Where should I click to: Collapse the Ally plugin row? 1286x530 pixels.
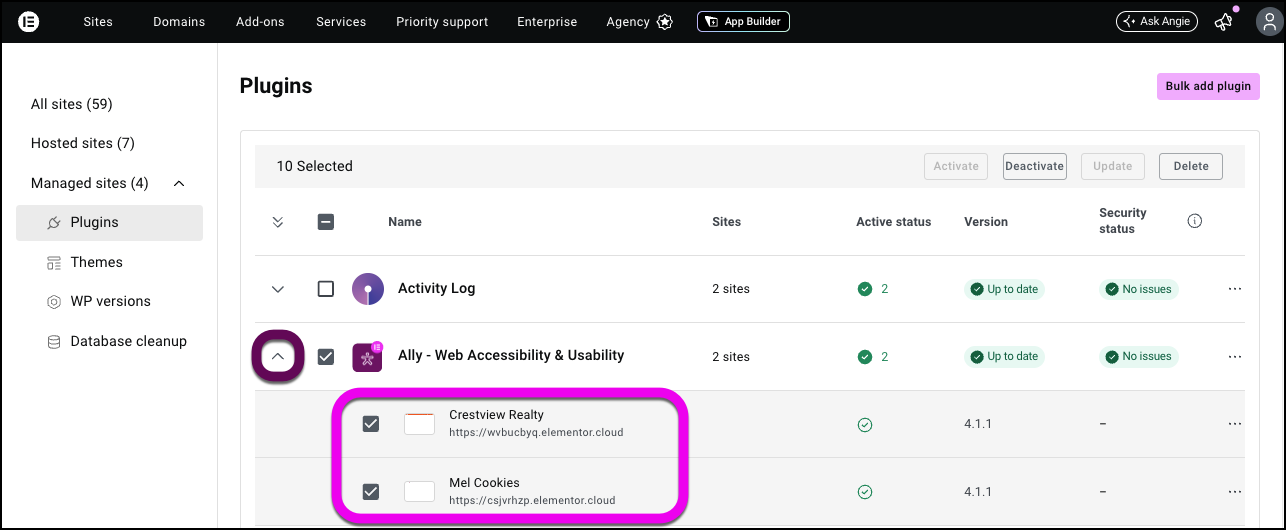(279, 355)
